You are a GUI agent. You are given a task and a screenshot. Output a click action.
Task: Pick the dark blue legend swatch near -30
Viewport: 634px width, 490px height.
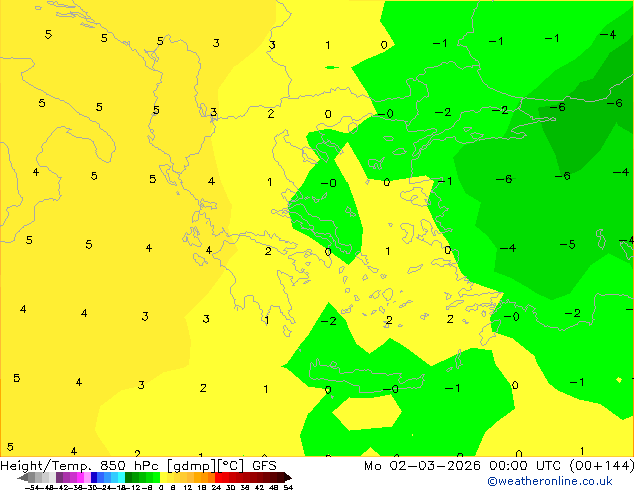pos(94,478)
